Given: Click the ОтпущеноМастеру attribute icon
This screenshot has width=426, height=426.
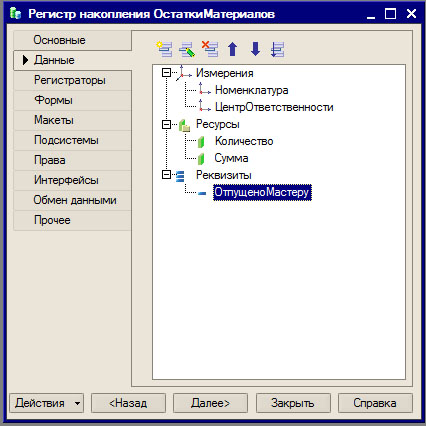Looking at the screenshot, I should 202,193.
